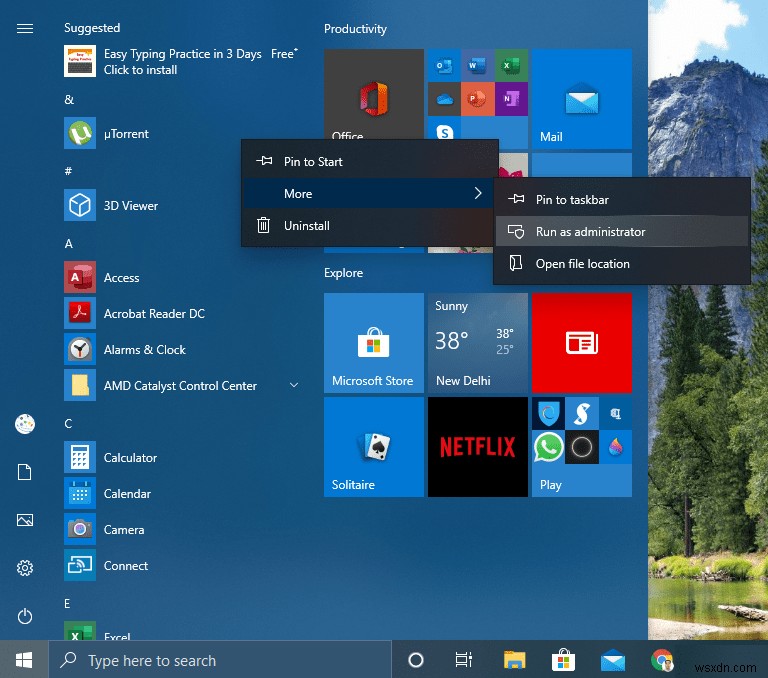
Task: Open the OneNote icon in Productivity tiles
Action: (511, 99)
